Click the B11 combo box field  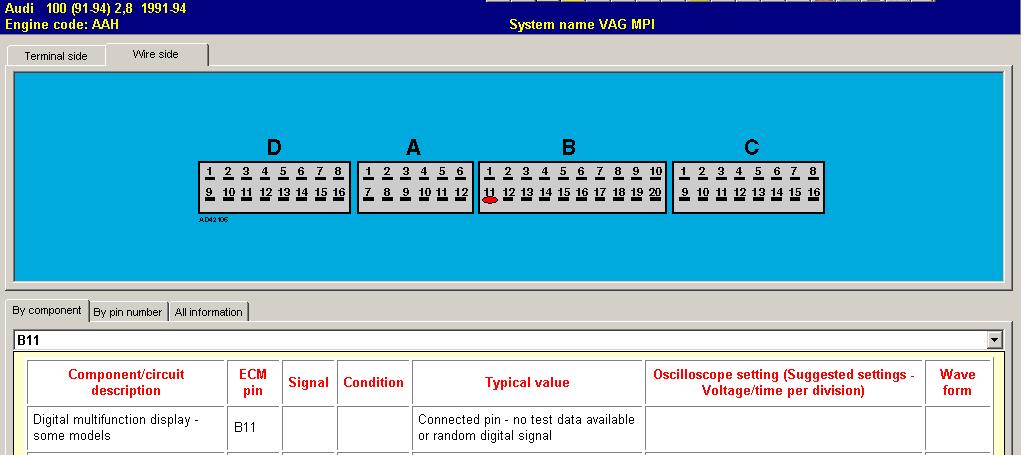coord(500,341)
